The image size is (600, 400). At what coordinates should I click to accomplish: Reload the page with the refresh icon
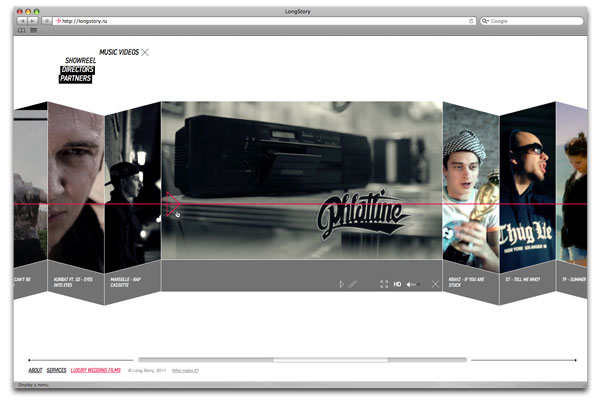[x=471, y=21]
